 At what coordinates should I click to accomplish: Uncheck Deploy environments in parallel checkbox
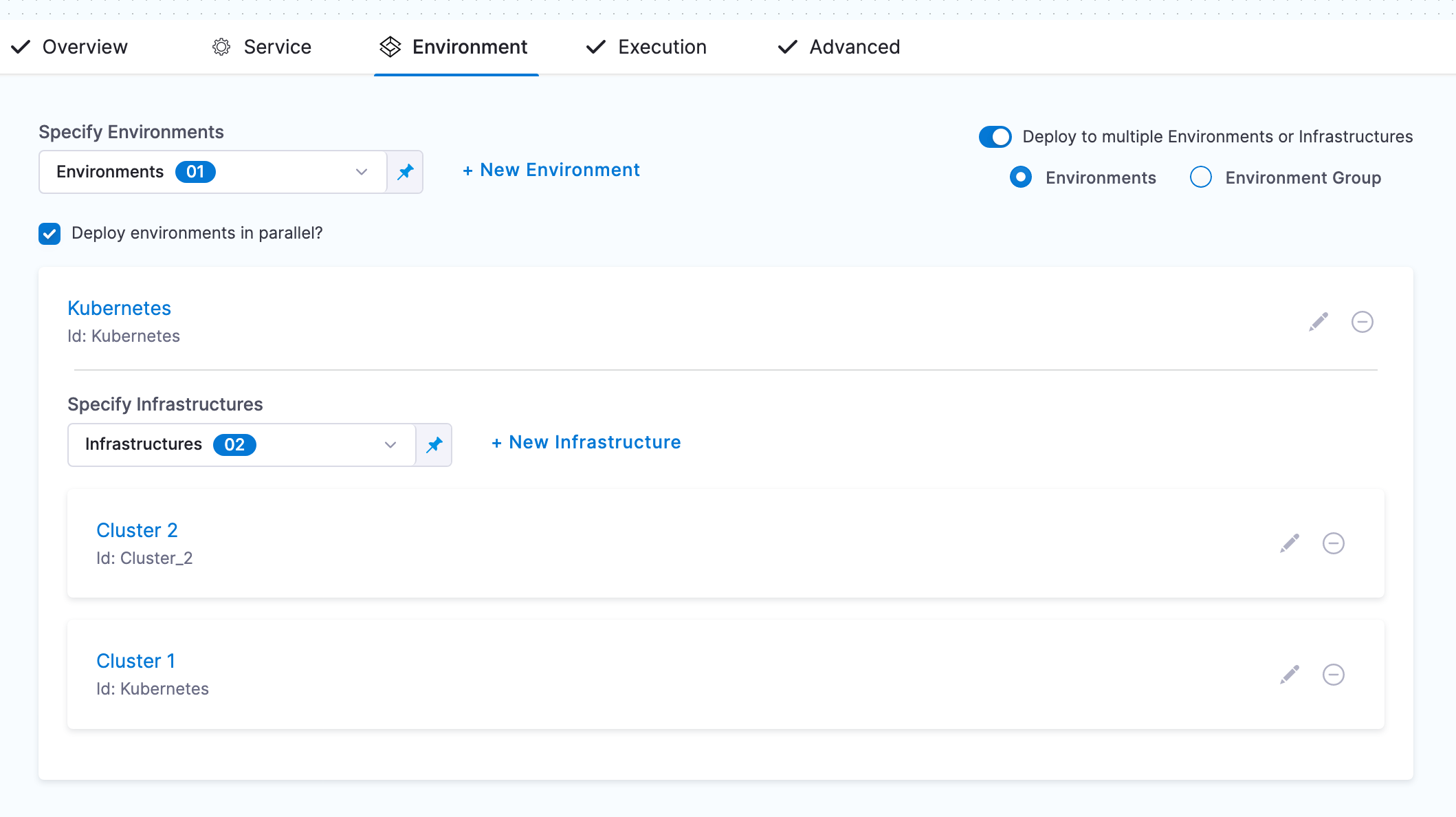[x=49, y=234]
